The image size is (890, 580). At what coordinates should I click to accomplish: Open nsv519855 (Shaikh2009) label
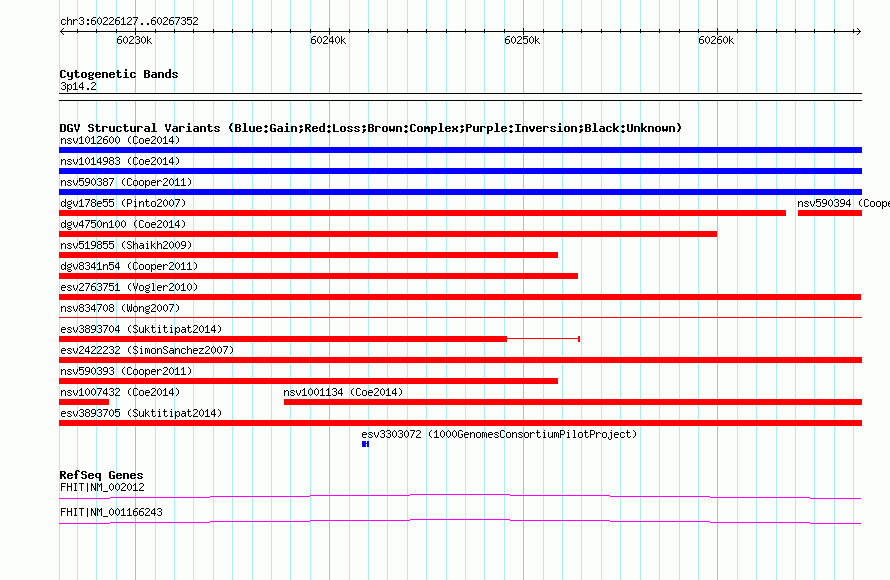[x=126, y=245]
